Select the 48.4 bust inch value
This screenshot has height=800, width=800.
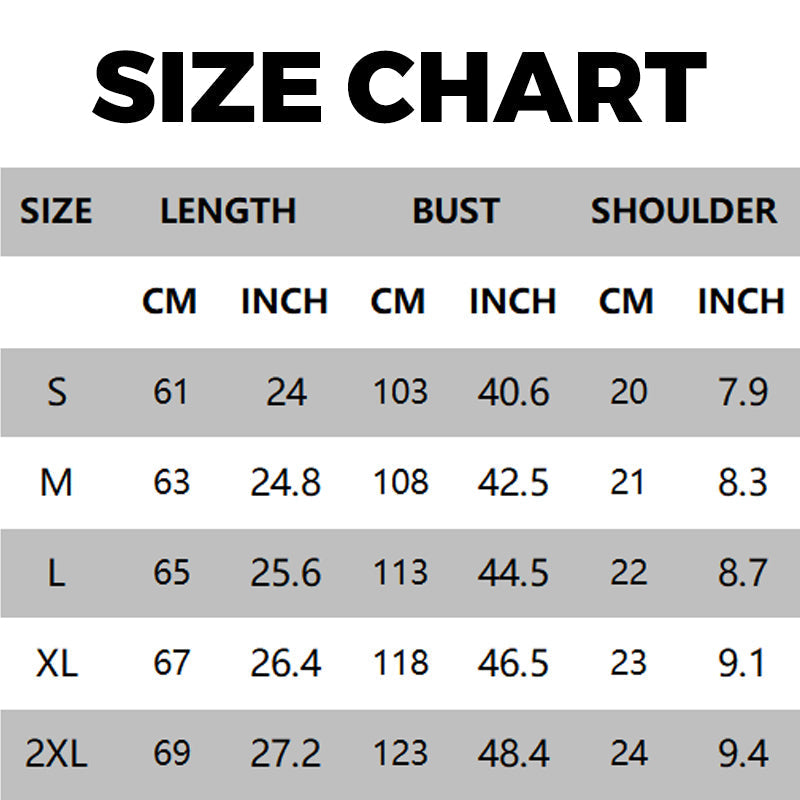(513, 753)
